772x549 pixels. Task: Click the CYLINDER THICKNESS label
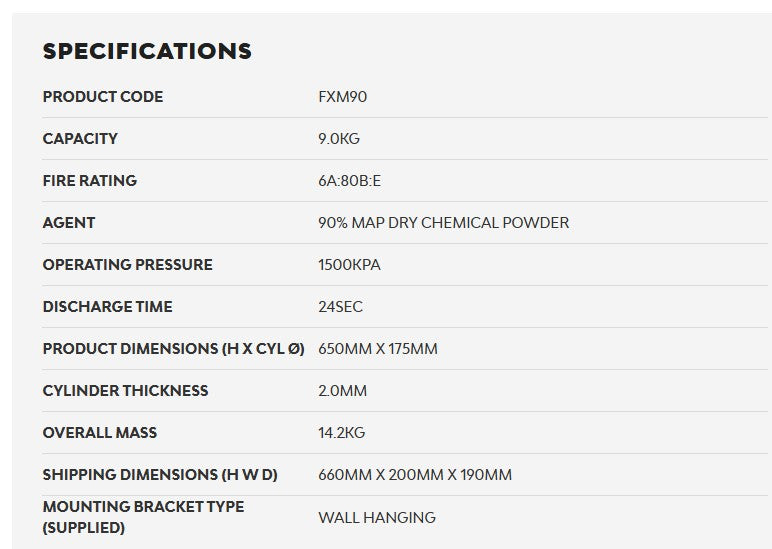coord(125,391)
